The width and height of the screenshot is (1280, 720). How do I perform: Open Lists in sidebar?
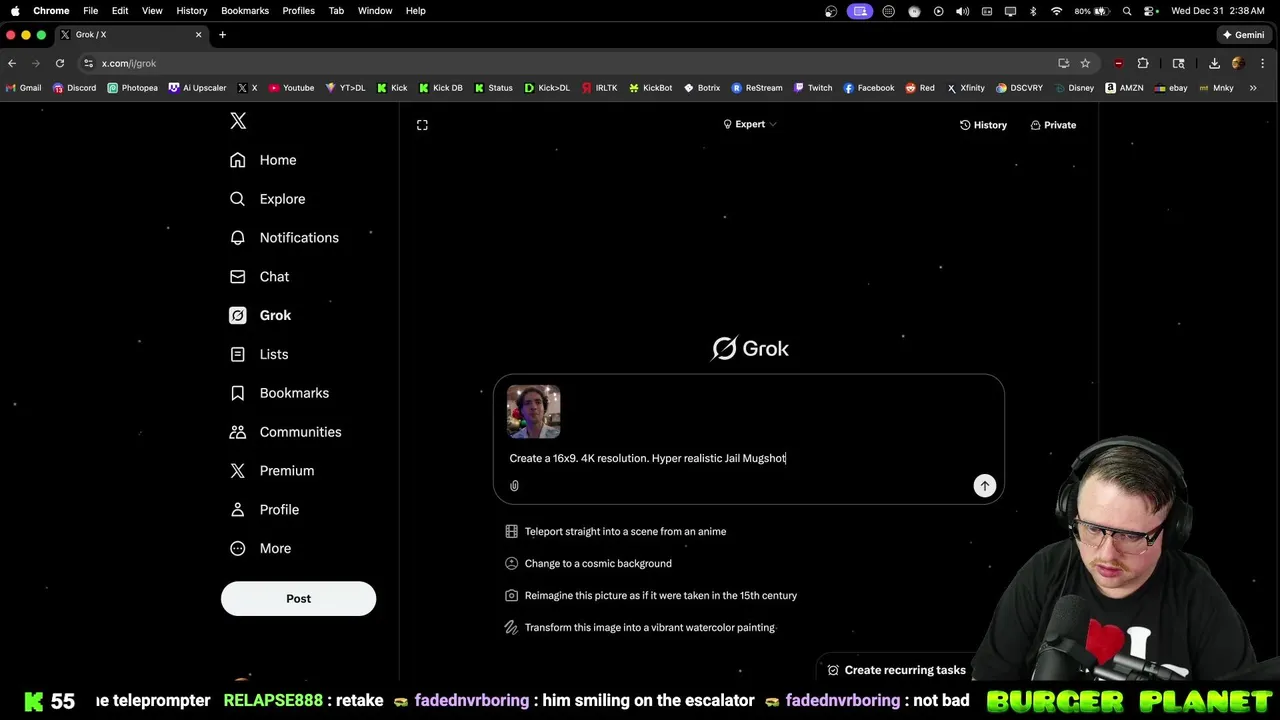[259, 355]
